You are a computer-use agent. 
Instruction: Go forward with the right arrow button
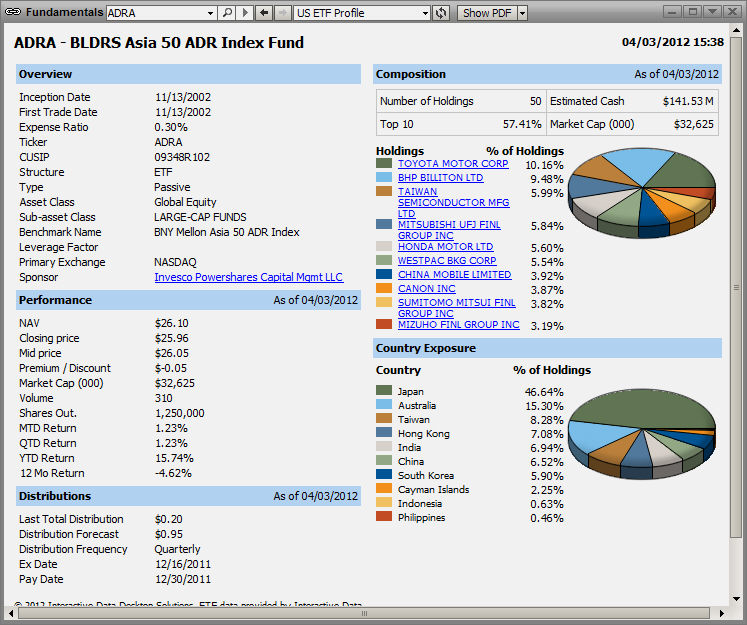pyautogui.click(x=283, y=12)
